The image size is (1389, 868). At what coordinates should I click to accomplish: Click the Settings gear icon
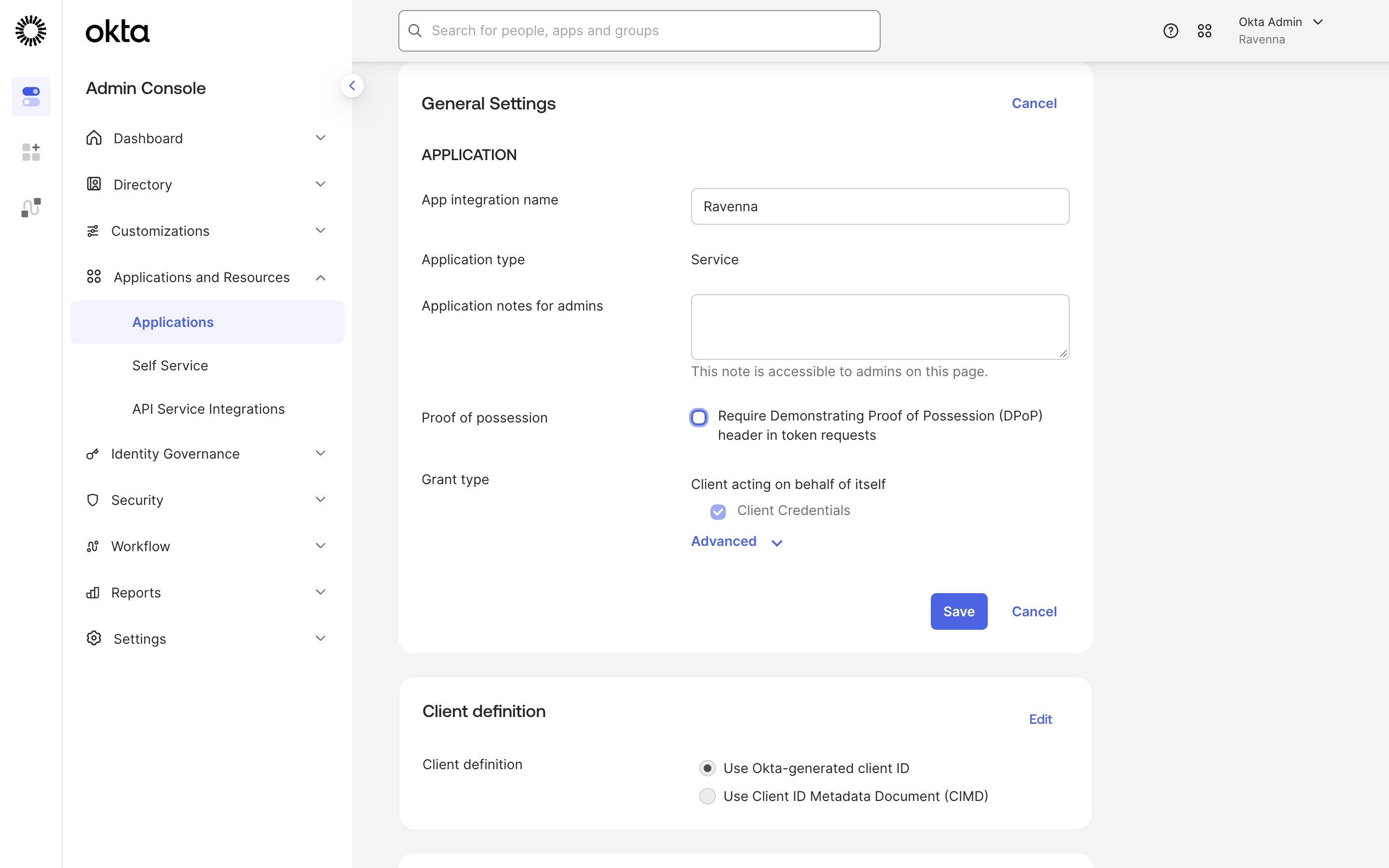pyautogui.click(x=94, y=638)
